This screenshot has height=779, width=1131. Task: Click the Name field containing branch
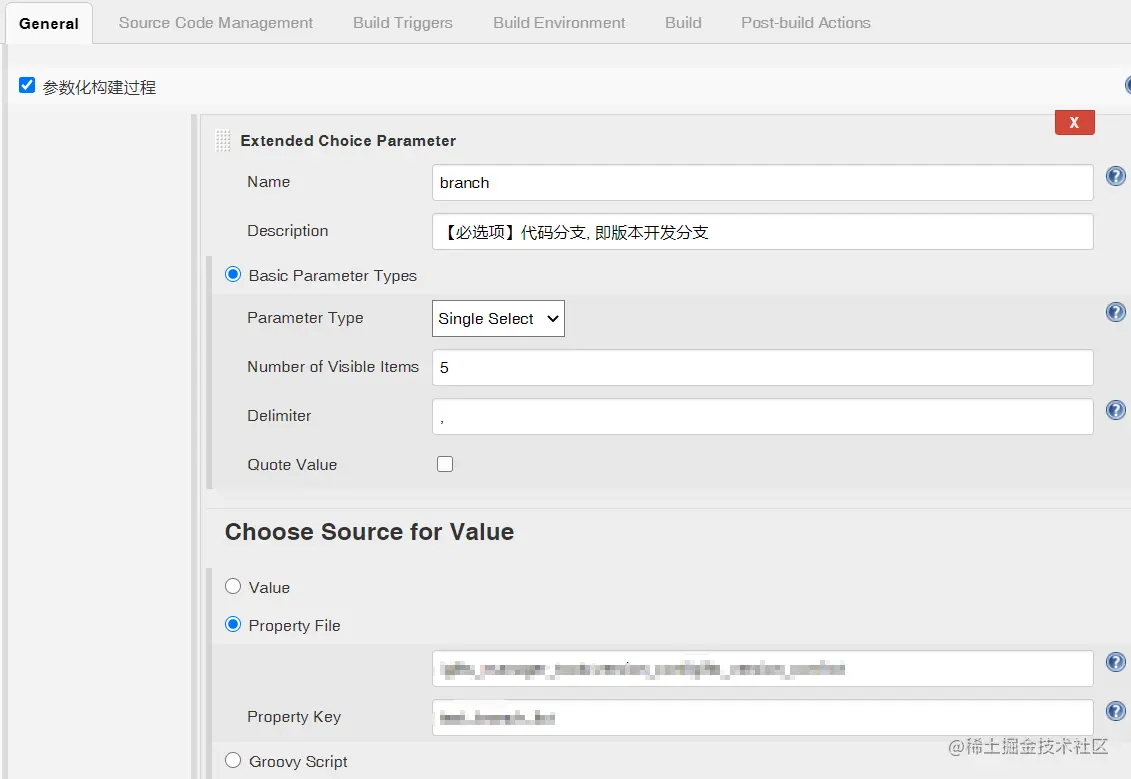[762, 183]
